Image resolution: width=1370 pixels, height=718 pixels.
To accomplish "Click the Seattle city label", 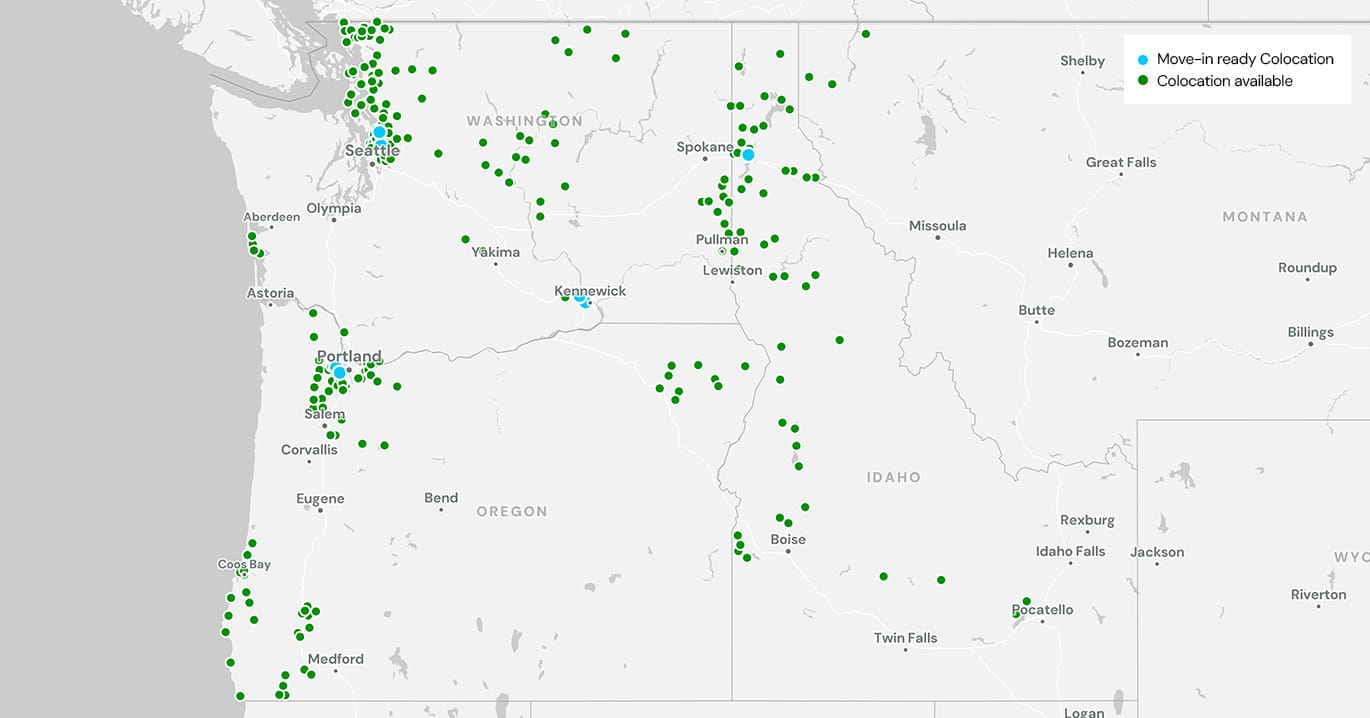I will [x=371, y=149].
